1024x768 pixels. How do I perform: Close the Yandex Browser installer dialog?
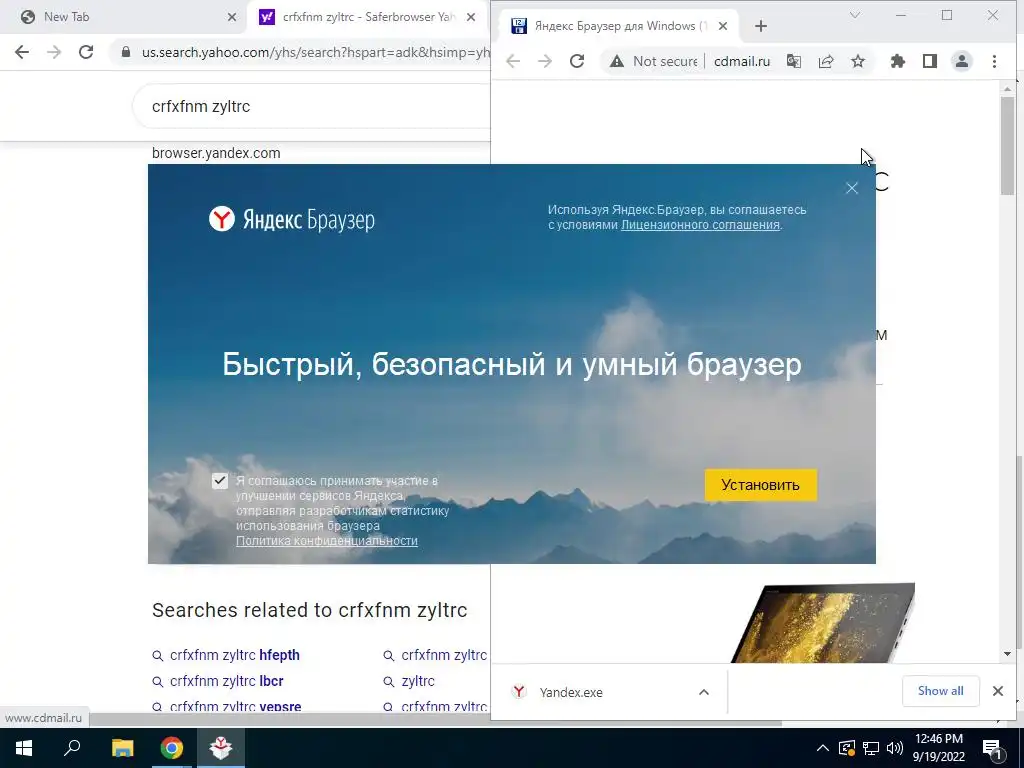point(852,188)
